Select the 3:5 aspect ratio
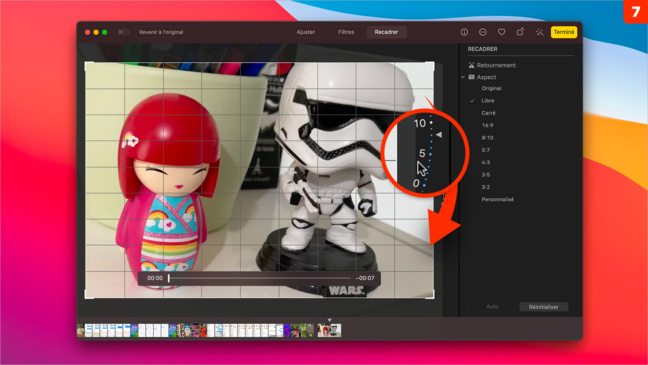 click(486, 175)
